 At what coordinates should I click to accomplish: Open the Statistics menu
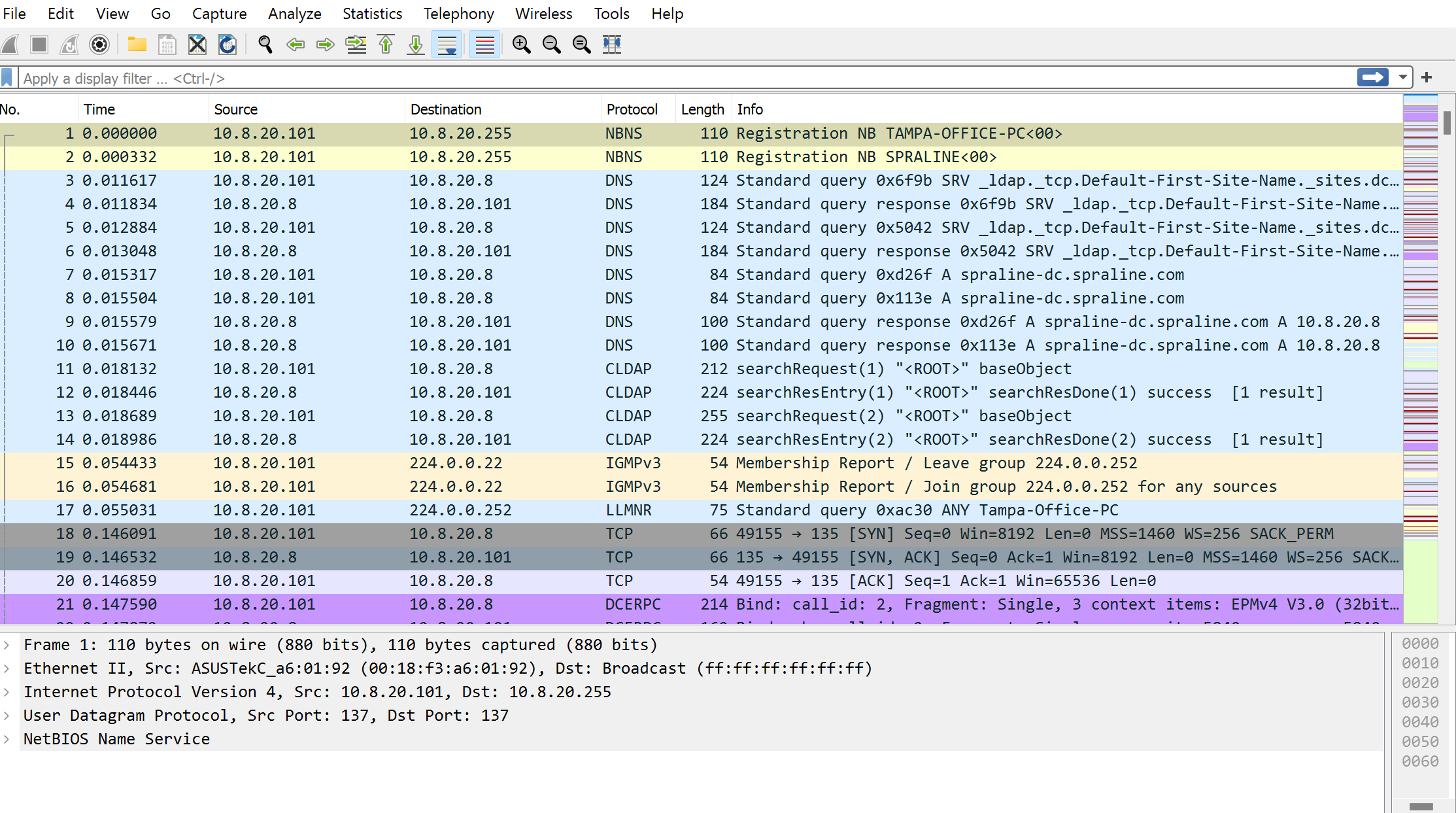point(372,14)
